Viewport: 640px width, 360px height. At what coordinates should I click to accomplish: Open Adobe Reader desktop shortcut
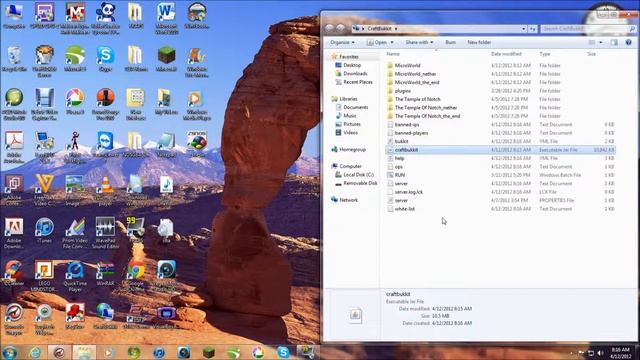(x=14, y=147)
